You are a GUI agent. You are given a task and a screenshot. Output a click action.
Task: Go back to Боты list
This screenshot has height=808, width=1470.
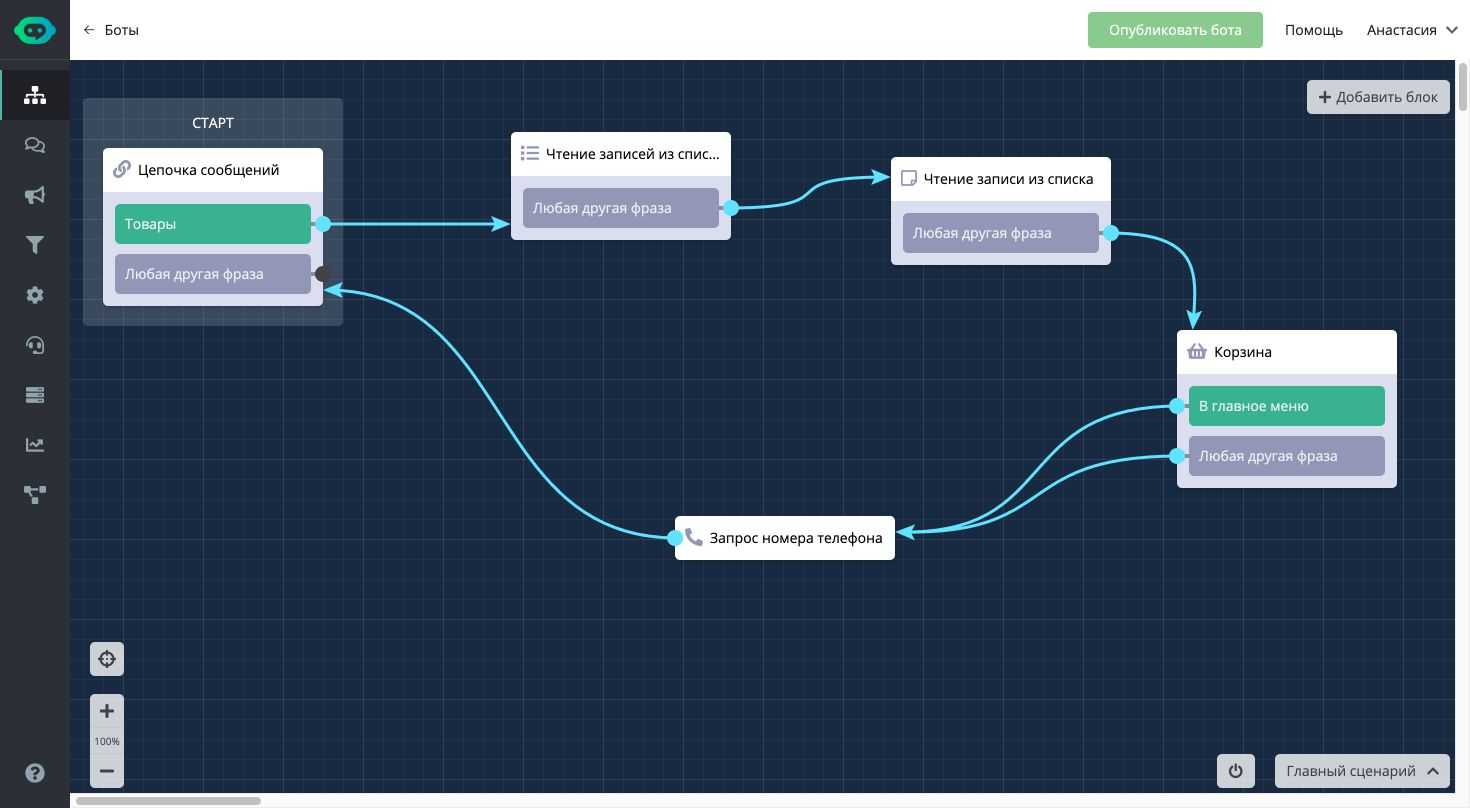click(x=111, y=30)
